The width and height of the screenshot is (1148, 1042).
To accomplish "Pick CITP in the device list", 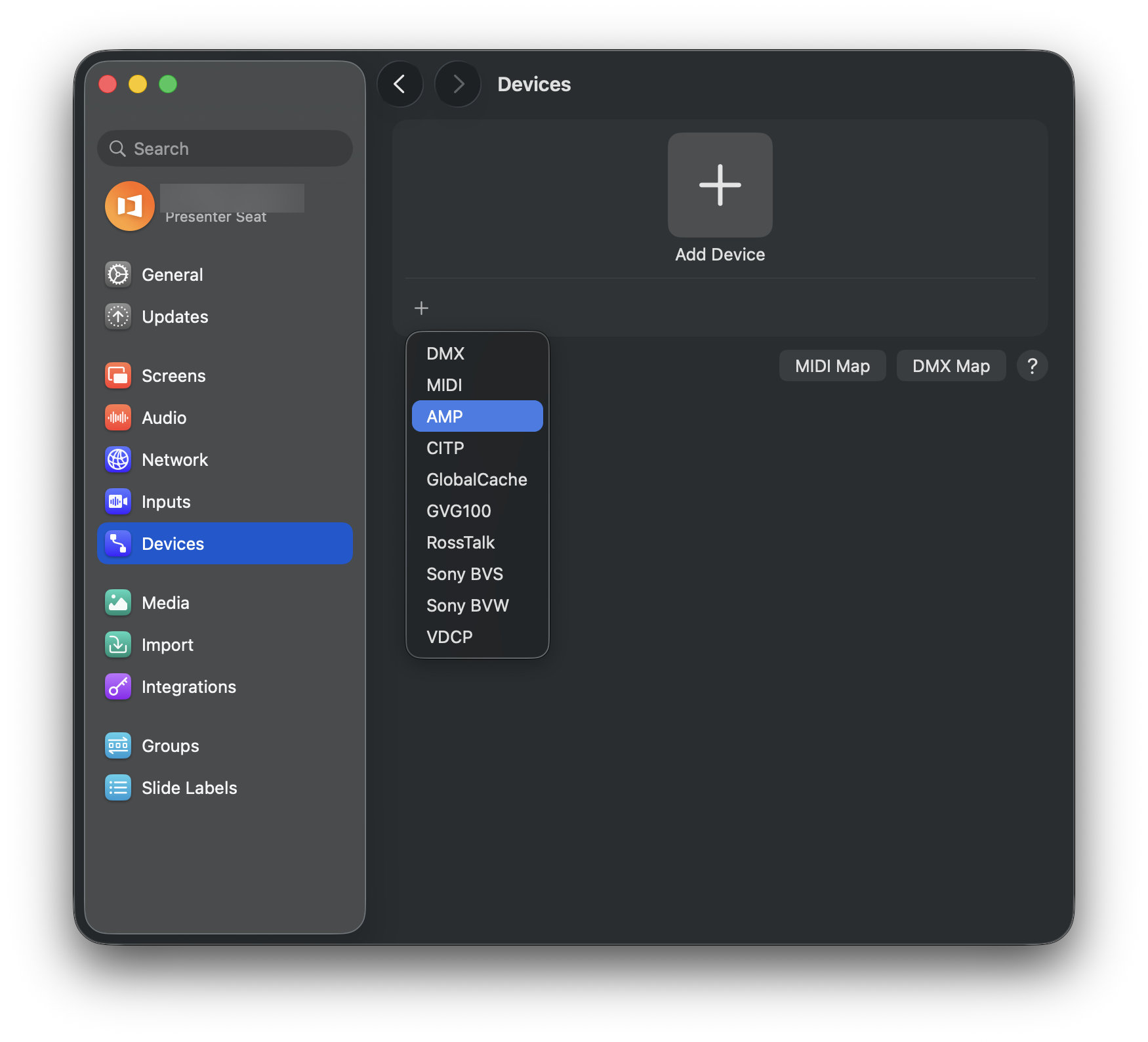I will tap(478, 448).
